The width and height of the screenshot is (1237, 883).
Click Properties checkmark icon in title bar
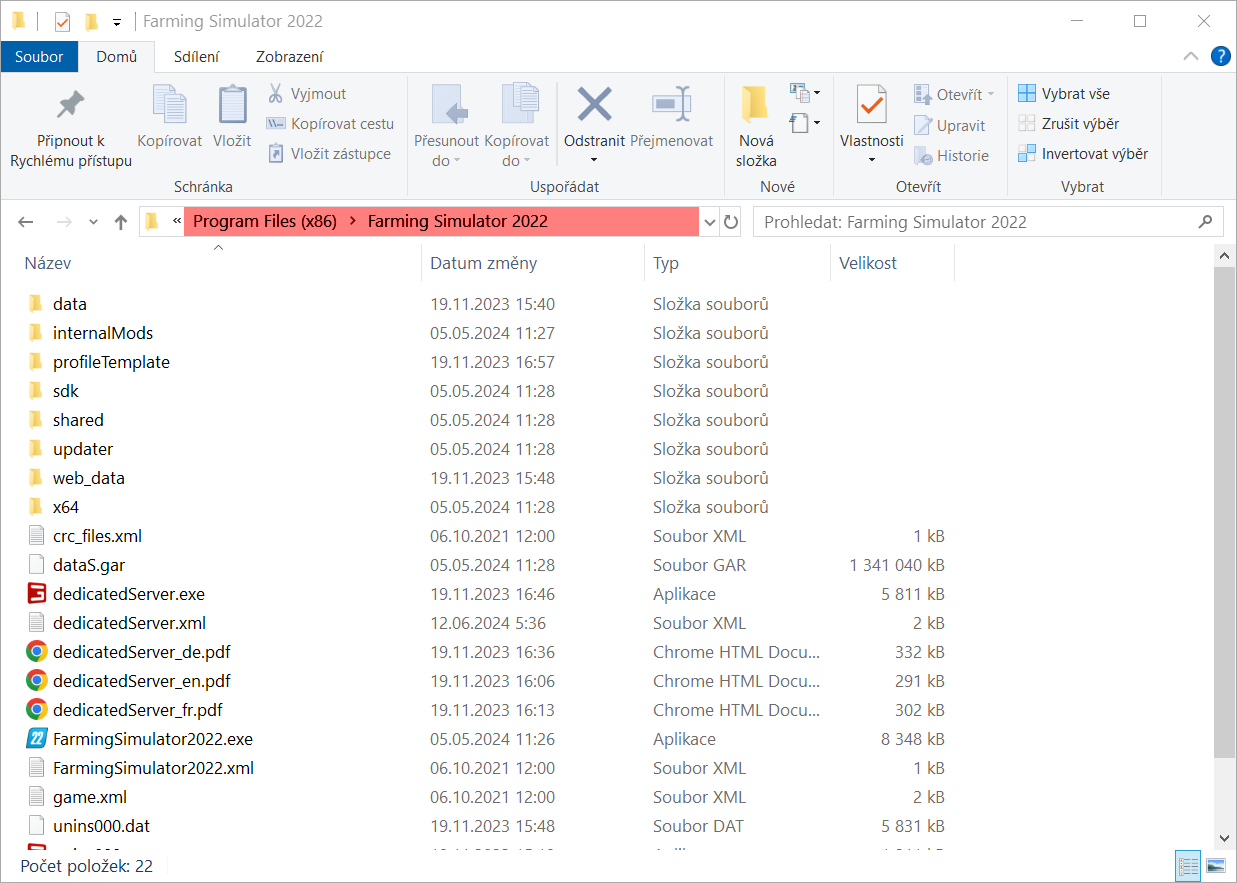tap(63, 21)
